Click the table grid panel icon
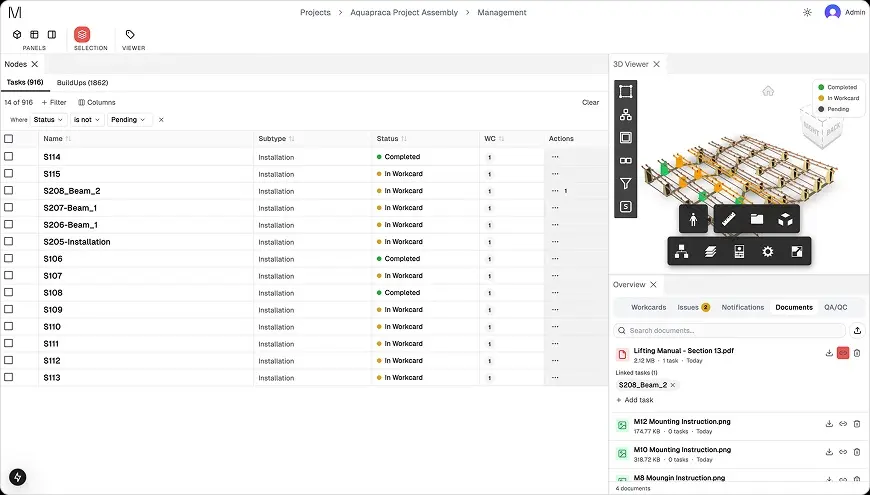Screen dimensions: 870x495 tap(34, 34)
